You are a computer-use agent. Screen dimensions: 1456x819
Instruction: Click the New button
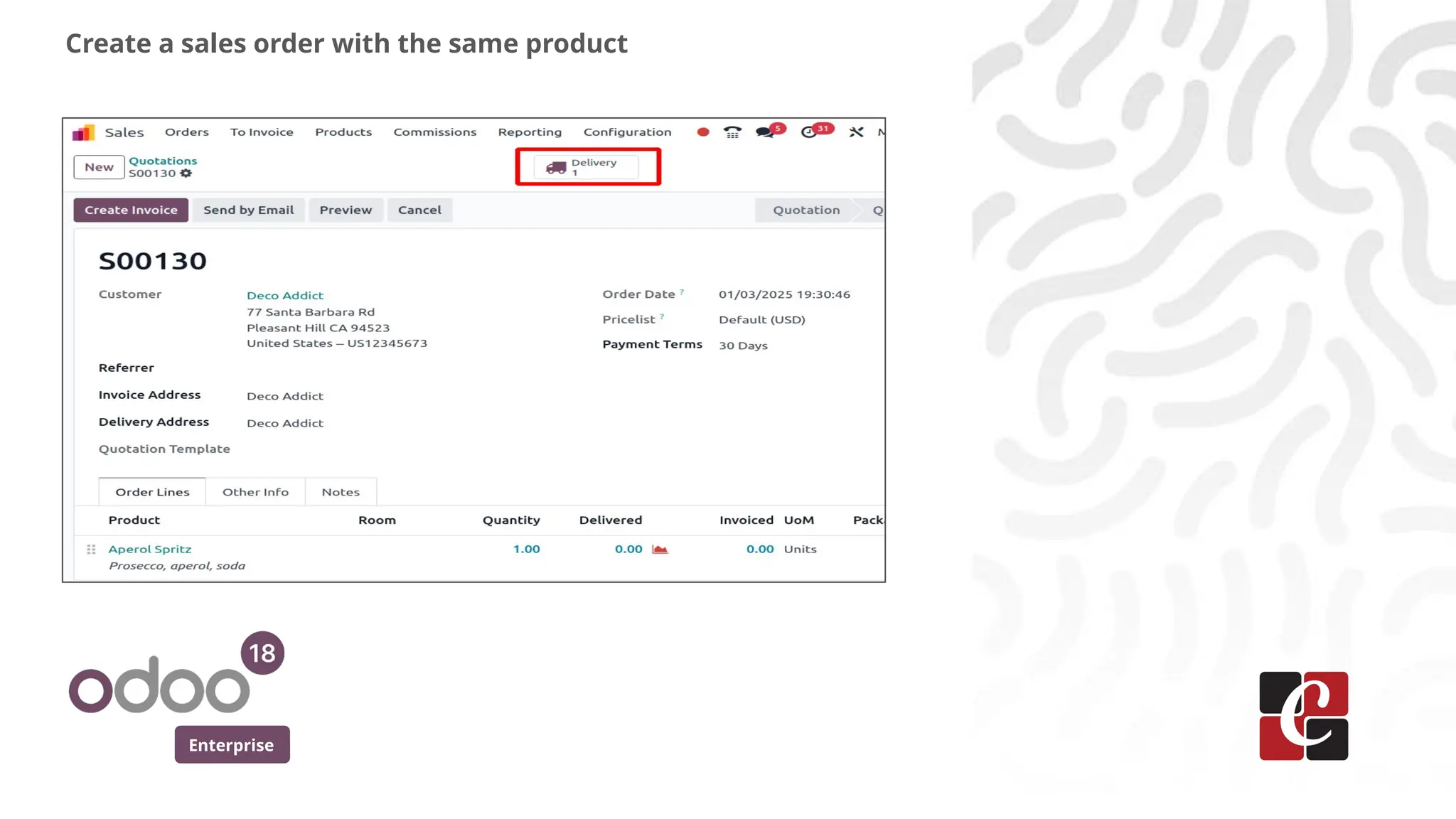pyautogui.click(x=100, y=167)
